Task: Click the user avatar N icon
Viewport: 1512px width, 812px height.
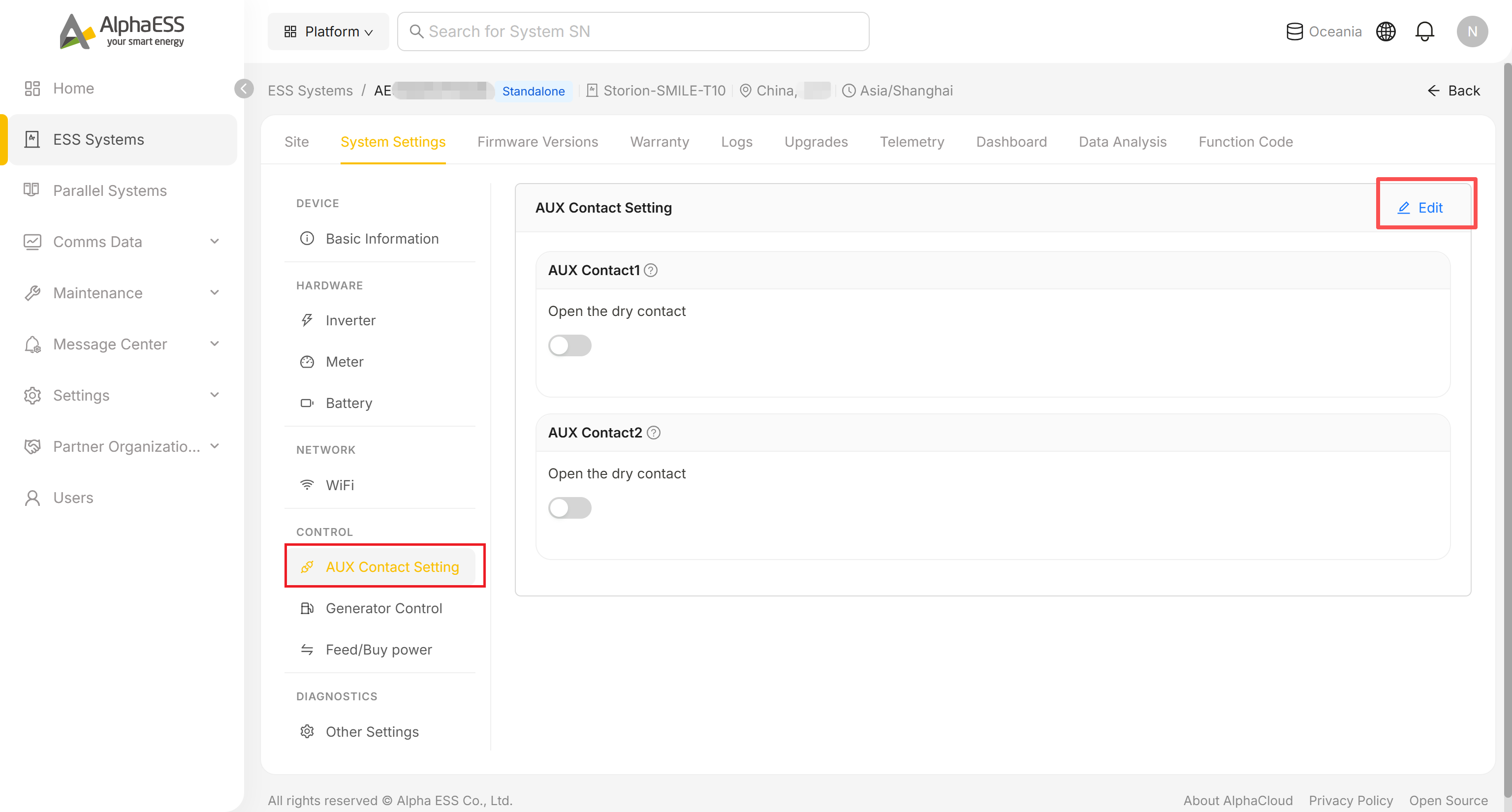Action: coord(1472,31)
